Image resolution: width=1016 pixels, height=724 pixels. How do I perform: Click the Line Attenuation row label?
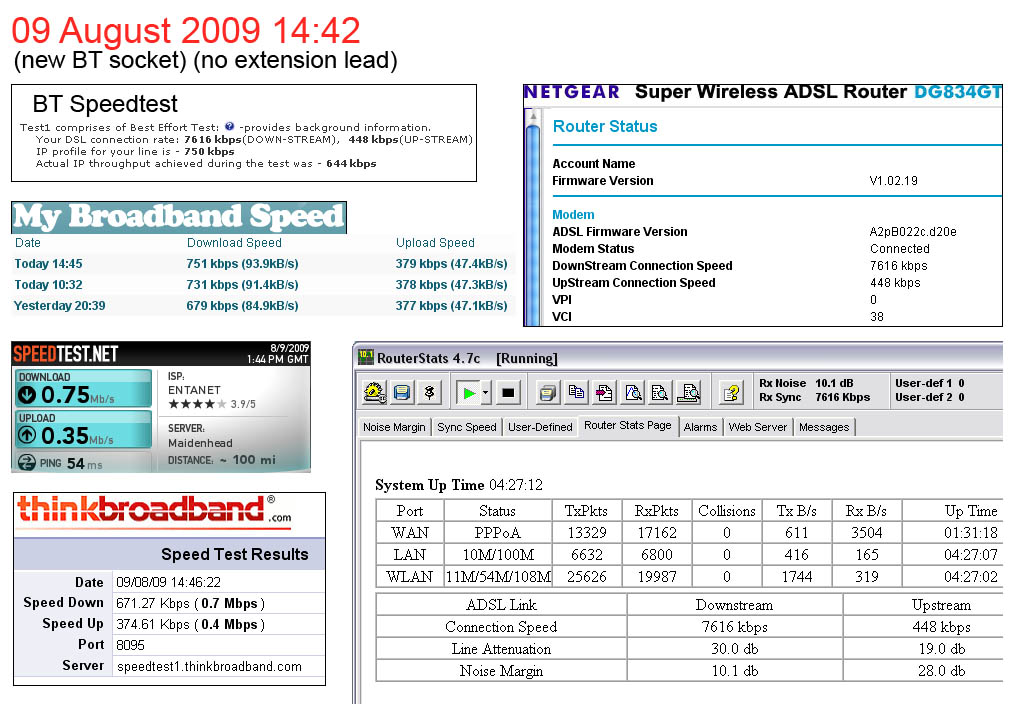501,649
